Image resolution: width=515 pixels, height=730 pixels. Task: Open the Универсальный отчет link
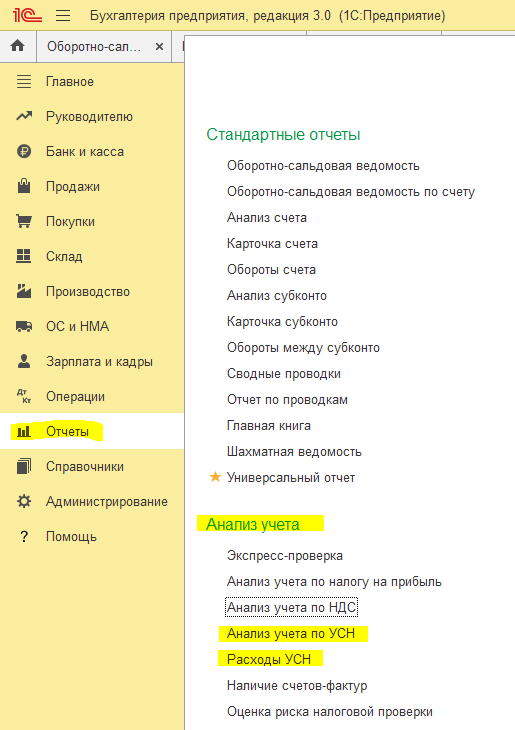291,478
